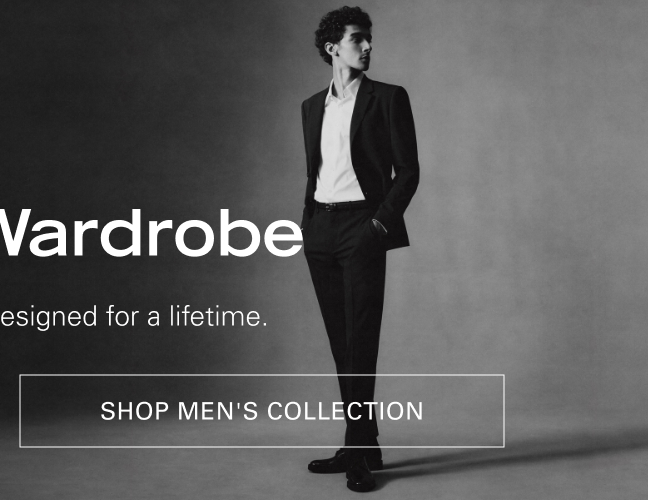Viewport: 648px width, 500px height.
Task: Click the letter W in Wardrobe
Action: (x=12, y=233)
